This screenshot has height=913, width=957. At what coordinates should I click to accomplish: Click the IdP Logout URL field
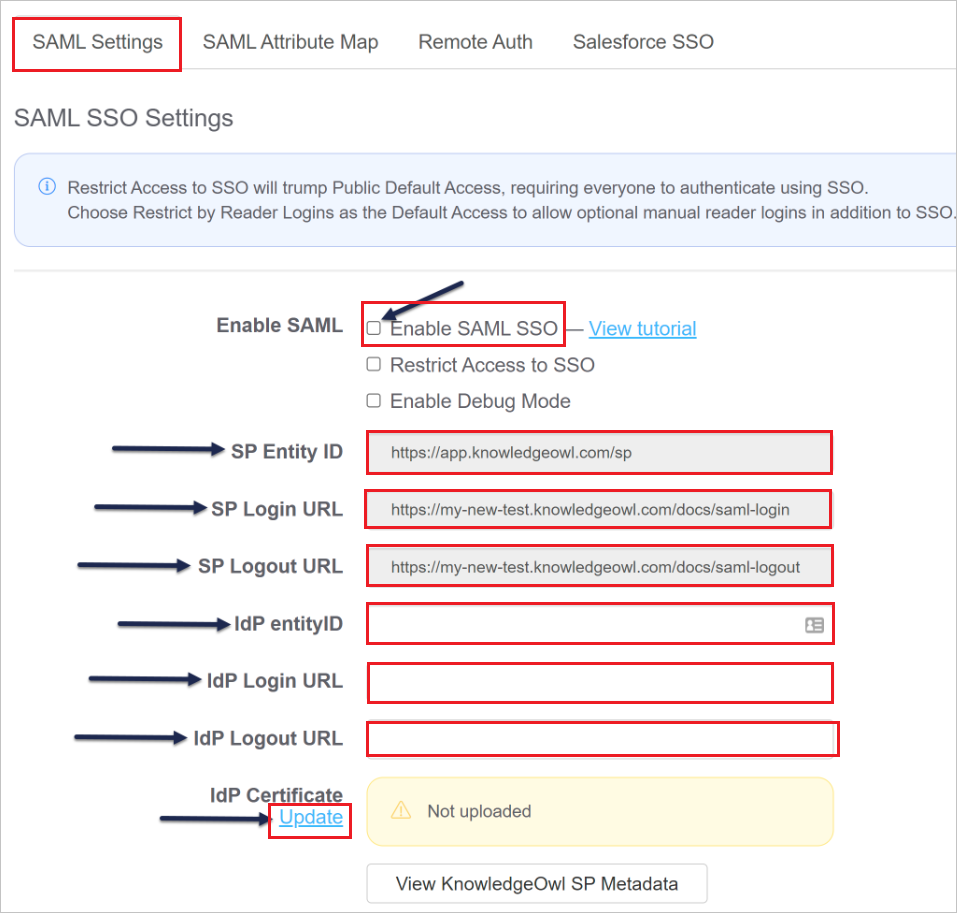tap(598, 738)
